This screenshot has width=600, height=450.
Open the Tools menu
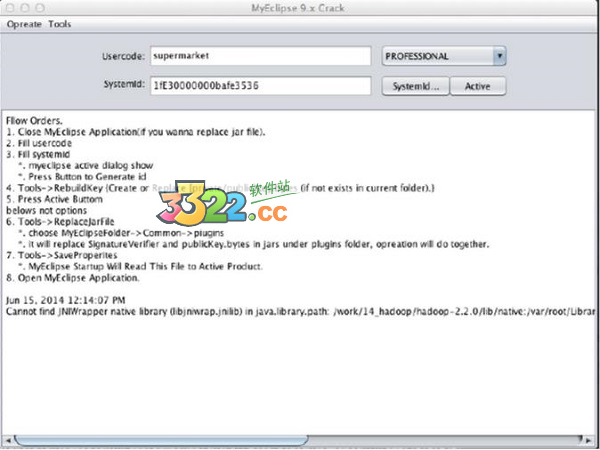click(x=60, y=24)
